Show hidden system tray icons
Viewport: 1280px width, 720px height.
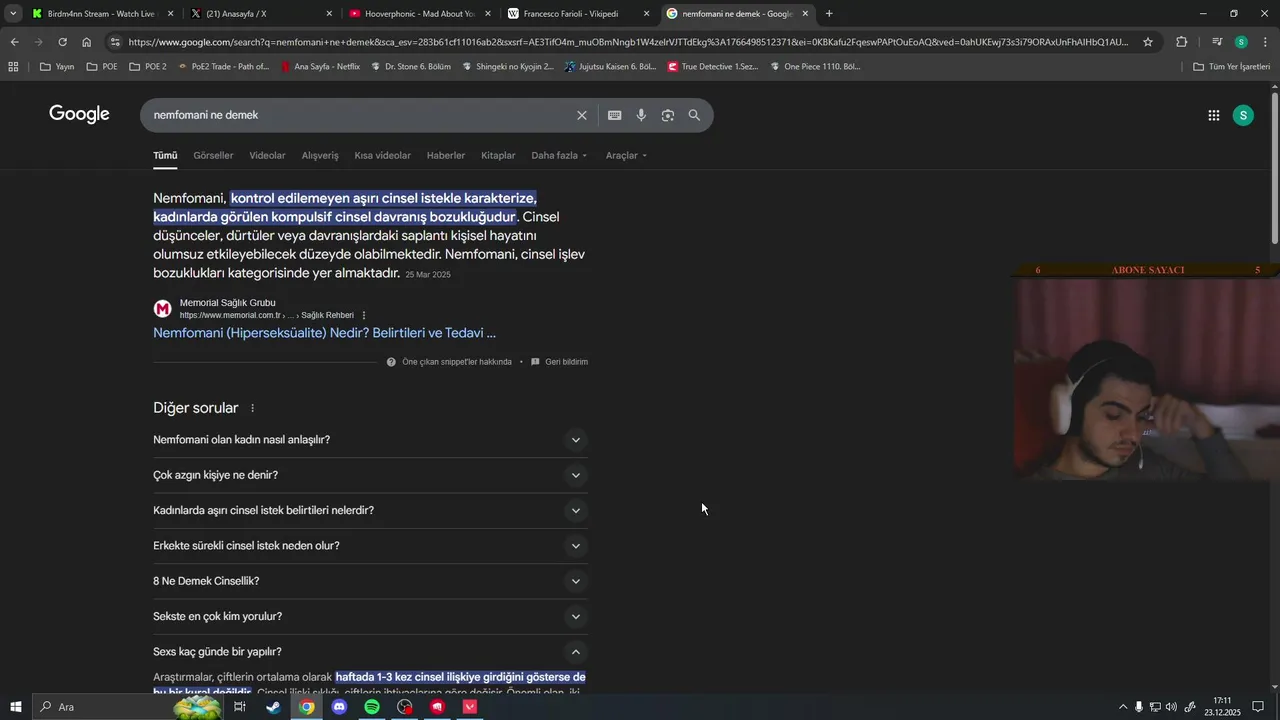[x=1123, y=707]
